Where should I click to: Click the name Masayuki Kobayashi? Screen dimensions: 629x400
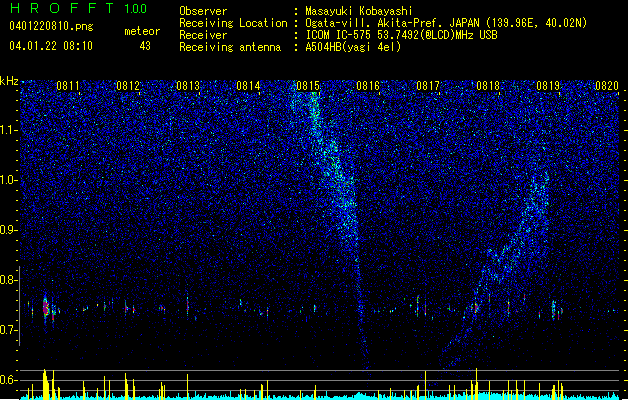[359, 11]
